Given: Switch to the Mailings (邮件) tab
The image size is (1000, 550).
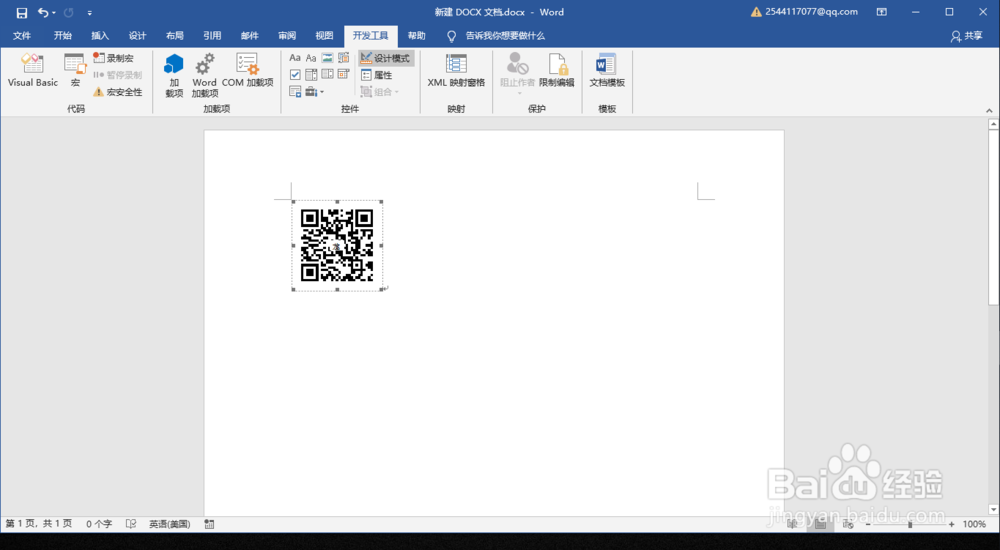Looking at the screenshot, I should click(249, 36).
